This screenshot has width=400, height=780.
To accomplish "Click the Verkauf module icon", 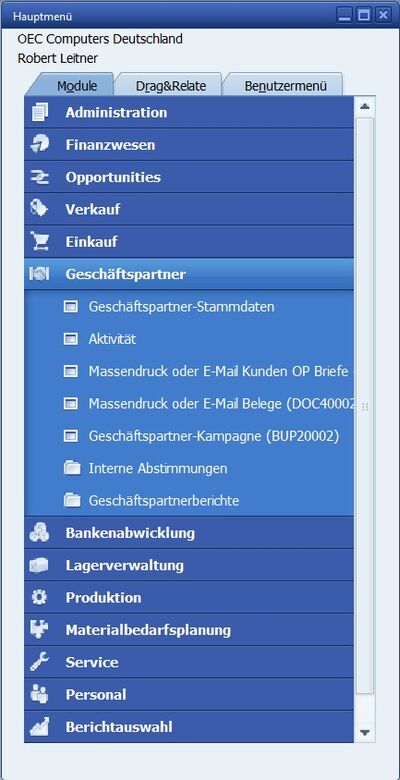I will tap(39, 209).
